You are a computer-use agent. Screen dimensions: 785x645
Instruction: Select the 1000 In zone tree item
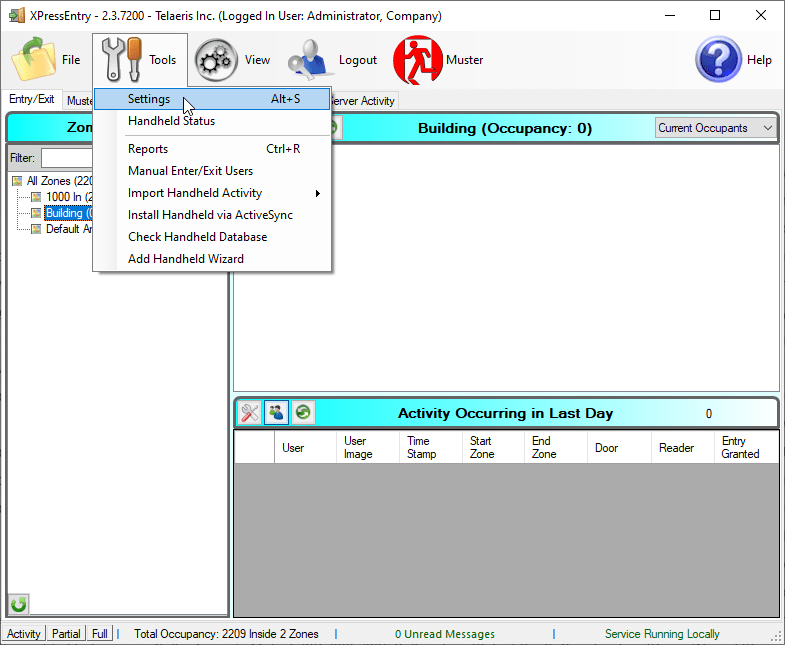[x=69, y=197]
